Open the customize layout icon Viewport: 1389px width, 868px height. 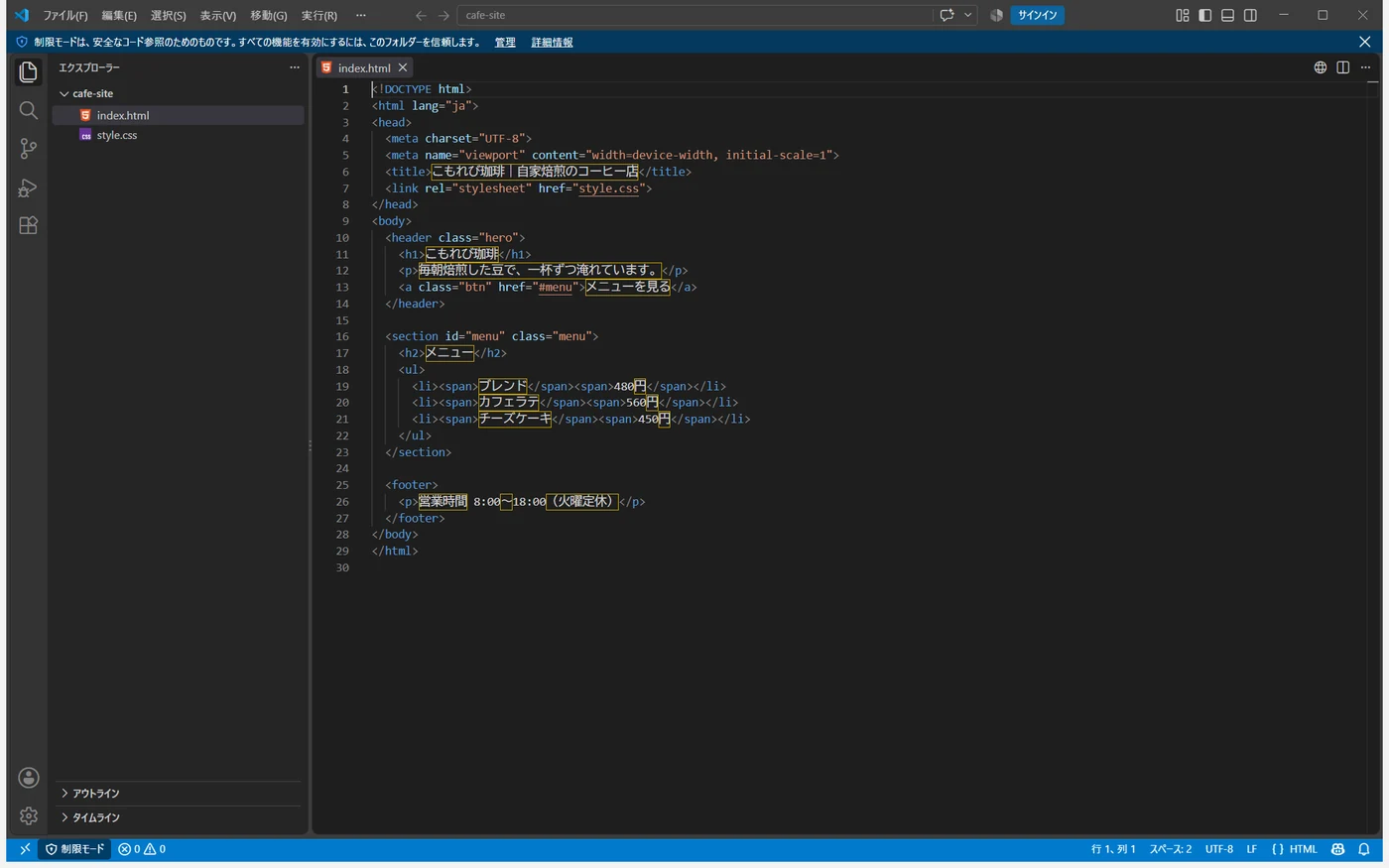(x=1183, y=15)
